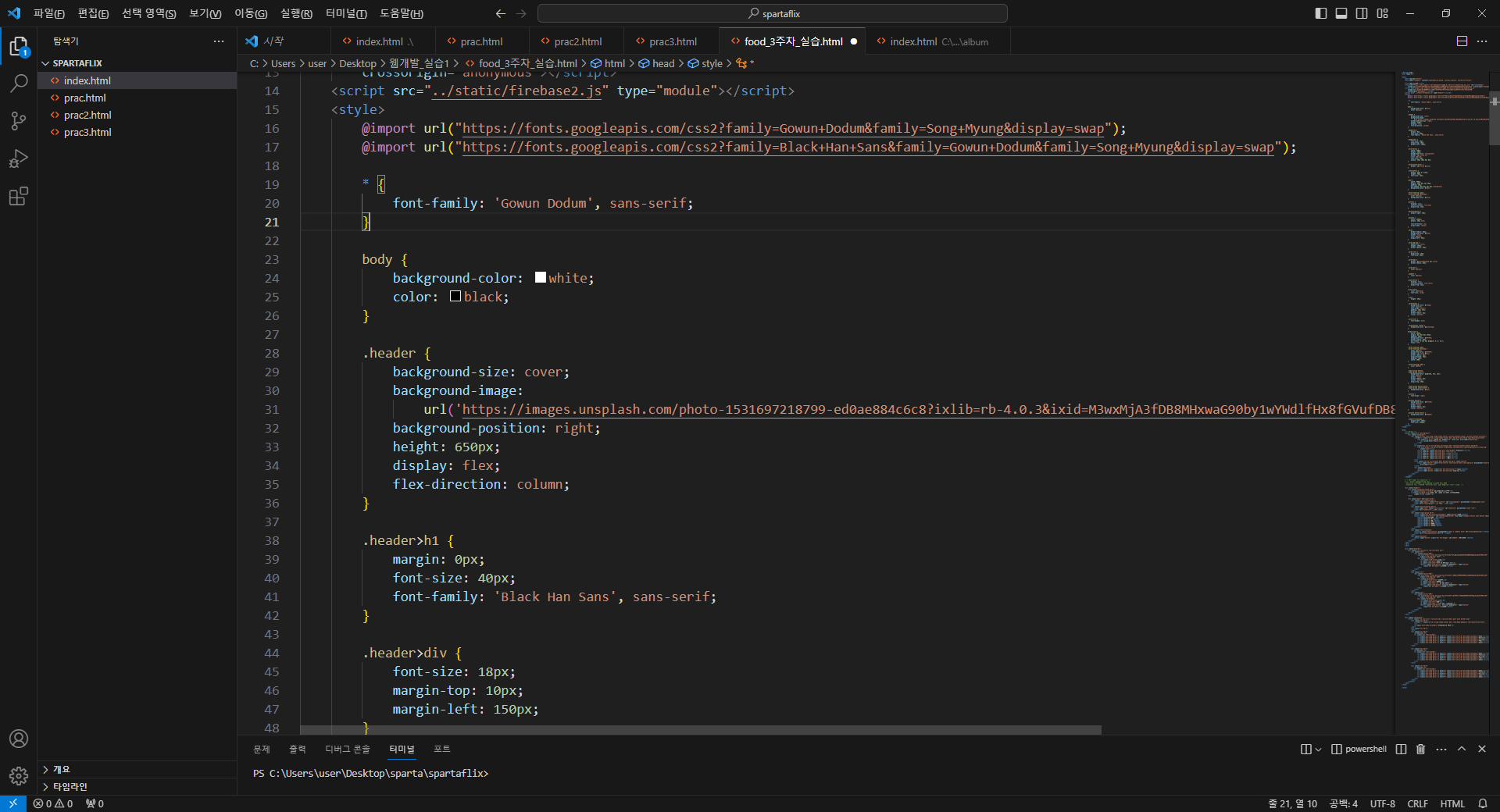The image size is (1500, 812).
Task: Open the Manage gear icon
Action: click(x=19, y=776)
